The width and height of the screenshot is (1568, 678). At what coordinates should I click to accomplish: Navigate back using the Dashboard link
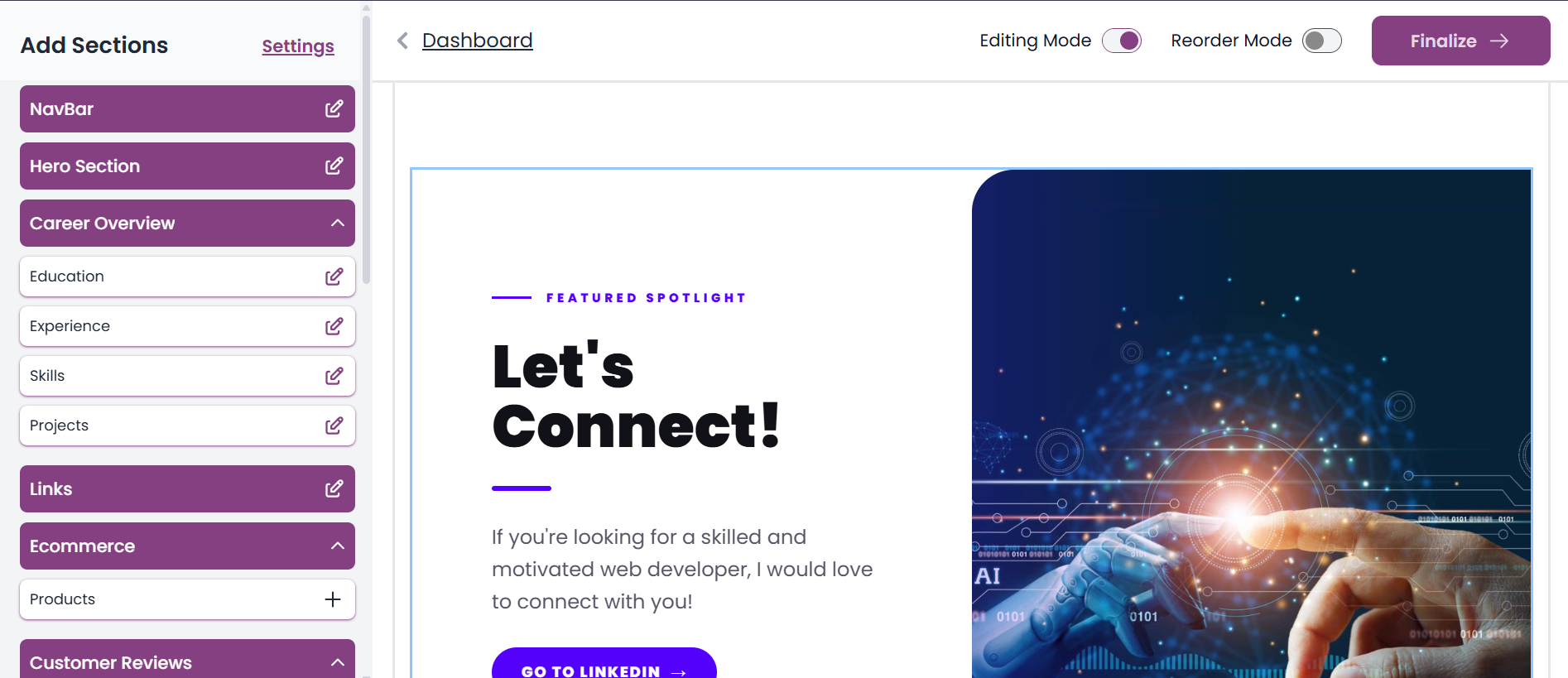(x=478, y=40)
